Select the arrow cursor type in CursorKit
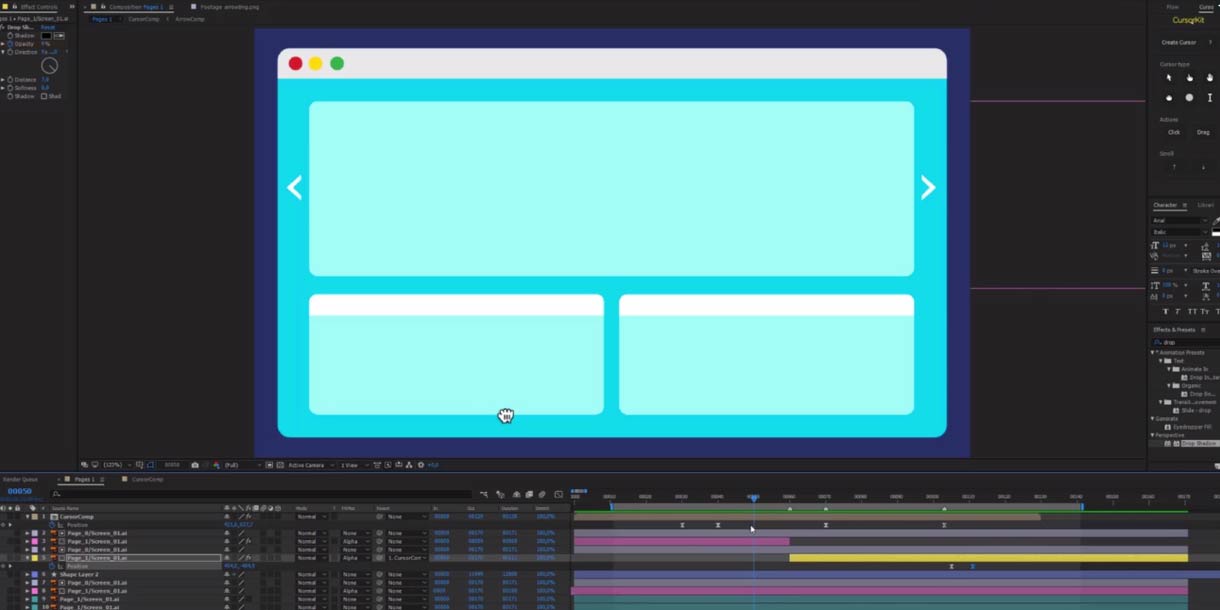The height and width of the screenshot is (610, 1220). point(1170,77)
